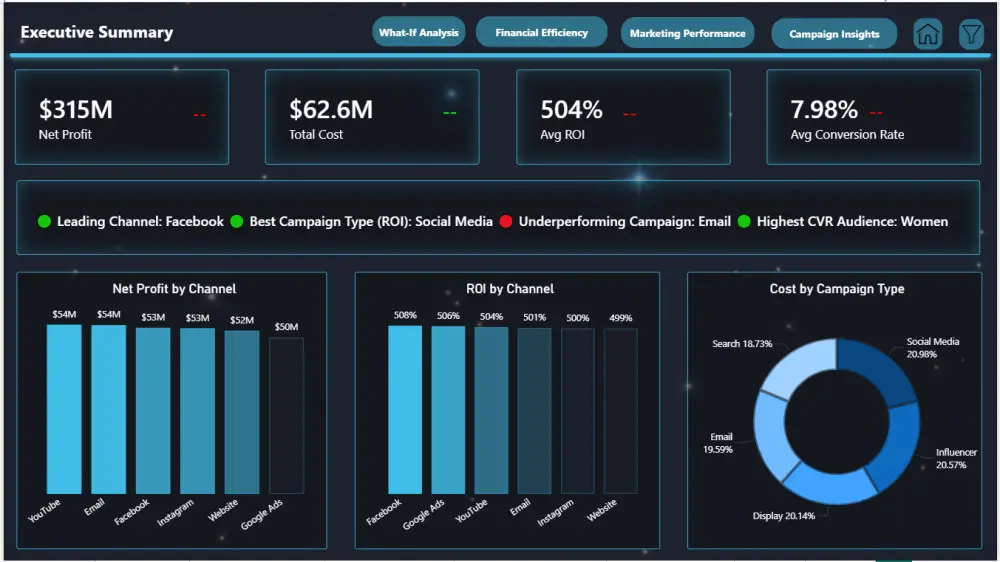Click the 'Search 18.73%' label
Viewport: 1000px width, 562px height.
(x=742, y=344)
